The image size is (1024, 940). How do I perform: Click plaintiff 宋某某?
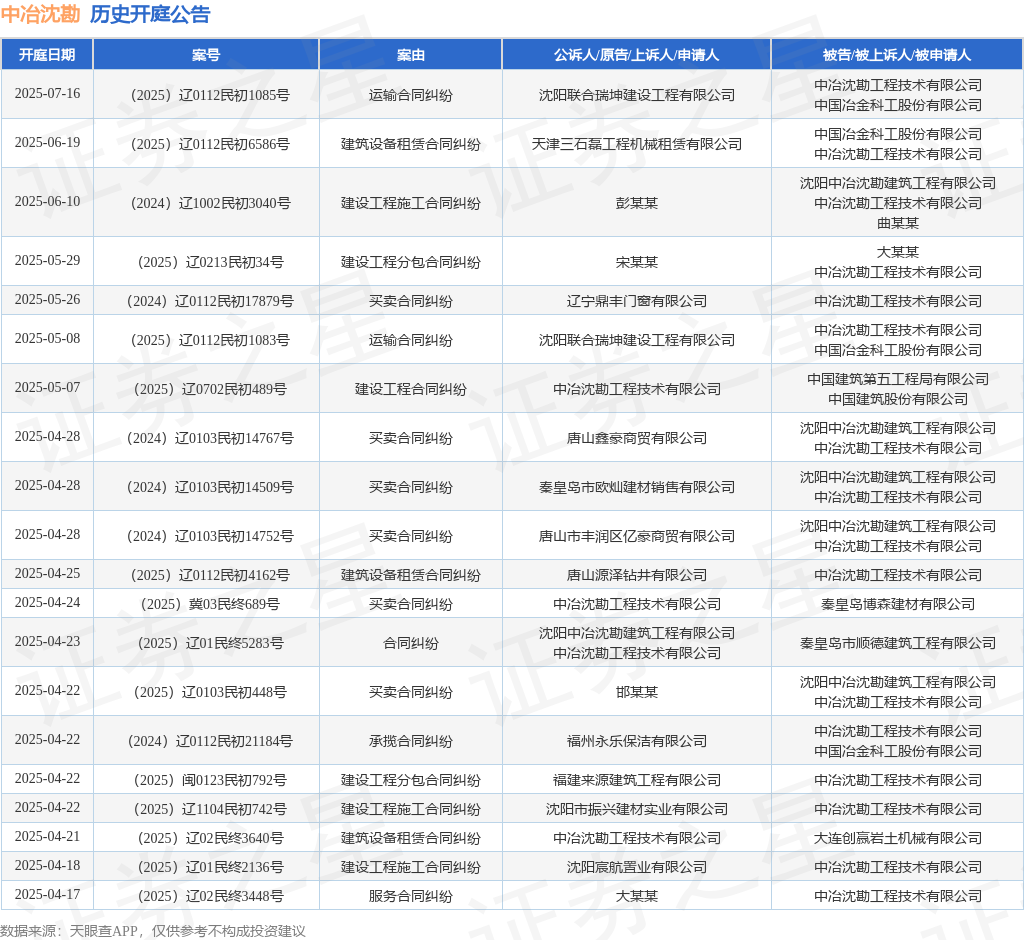coord(637,262)
